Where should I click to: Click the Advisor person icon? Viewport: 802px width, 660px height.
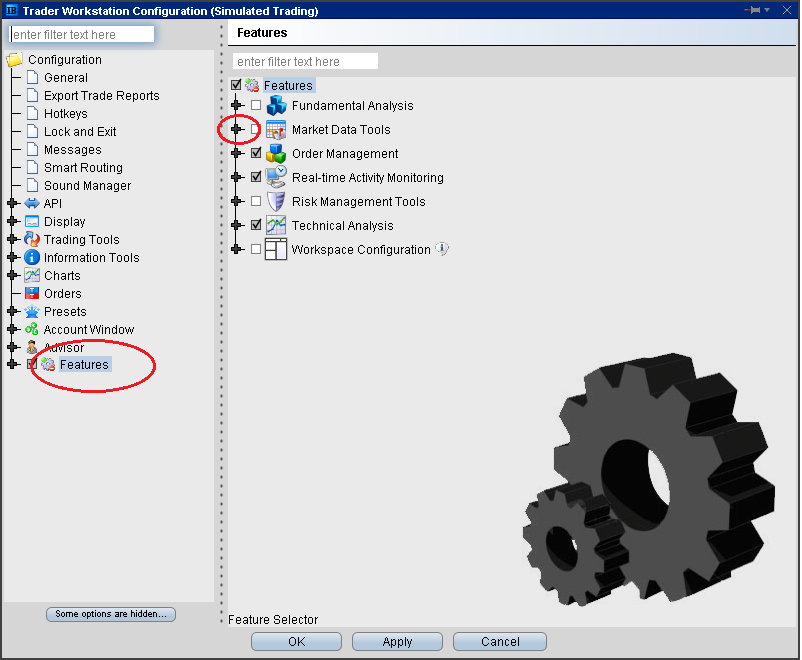pos(32,347)
